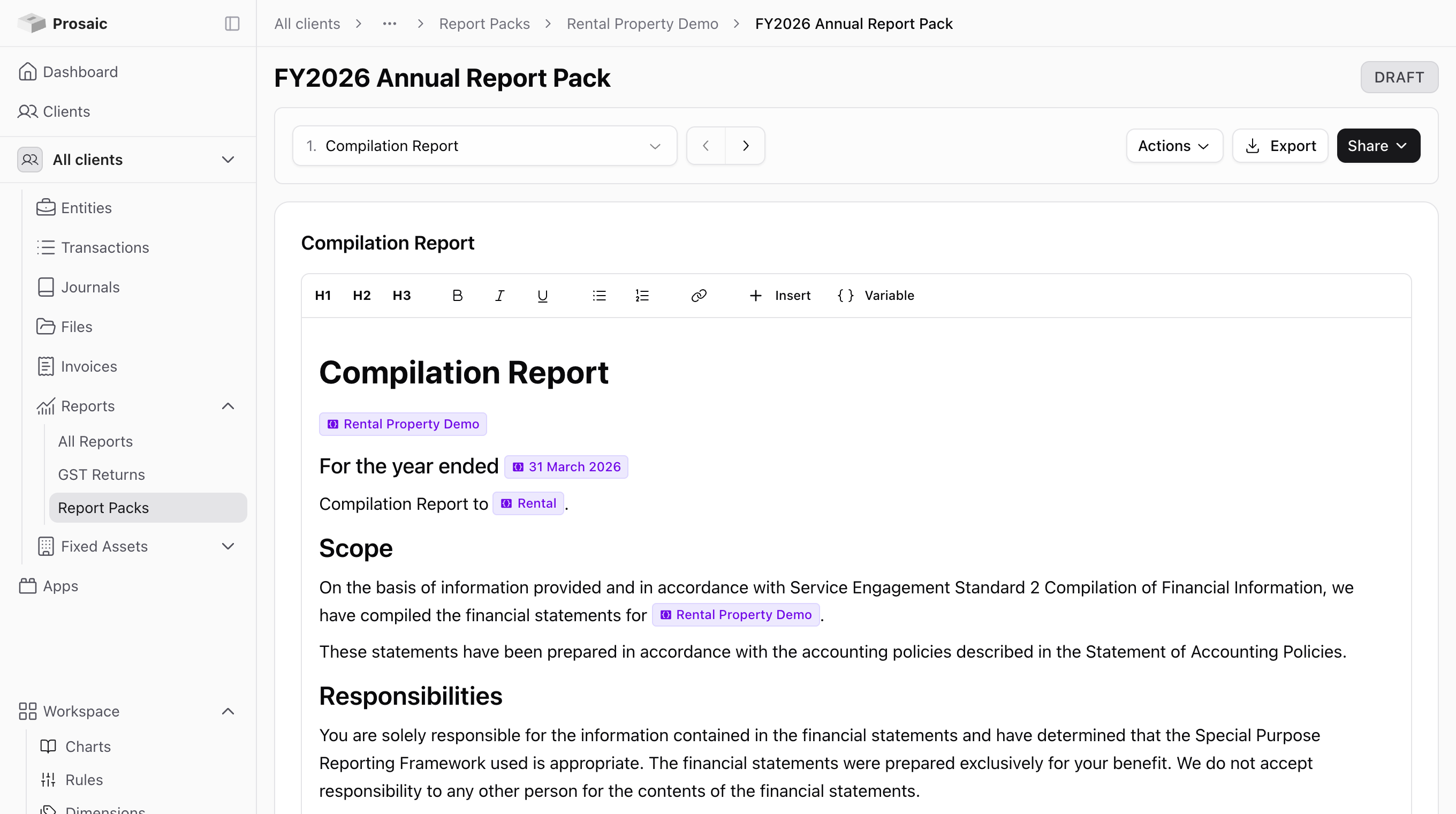Navigate to Report Packs breadcrumb

(484, 24)
